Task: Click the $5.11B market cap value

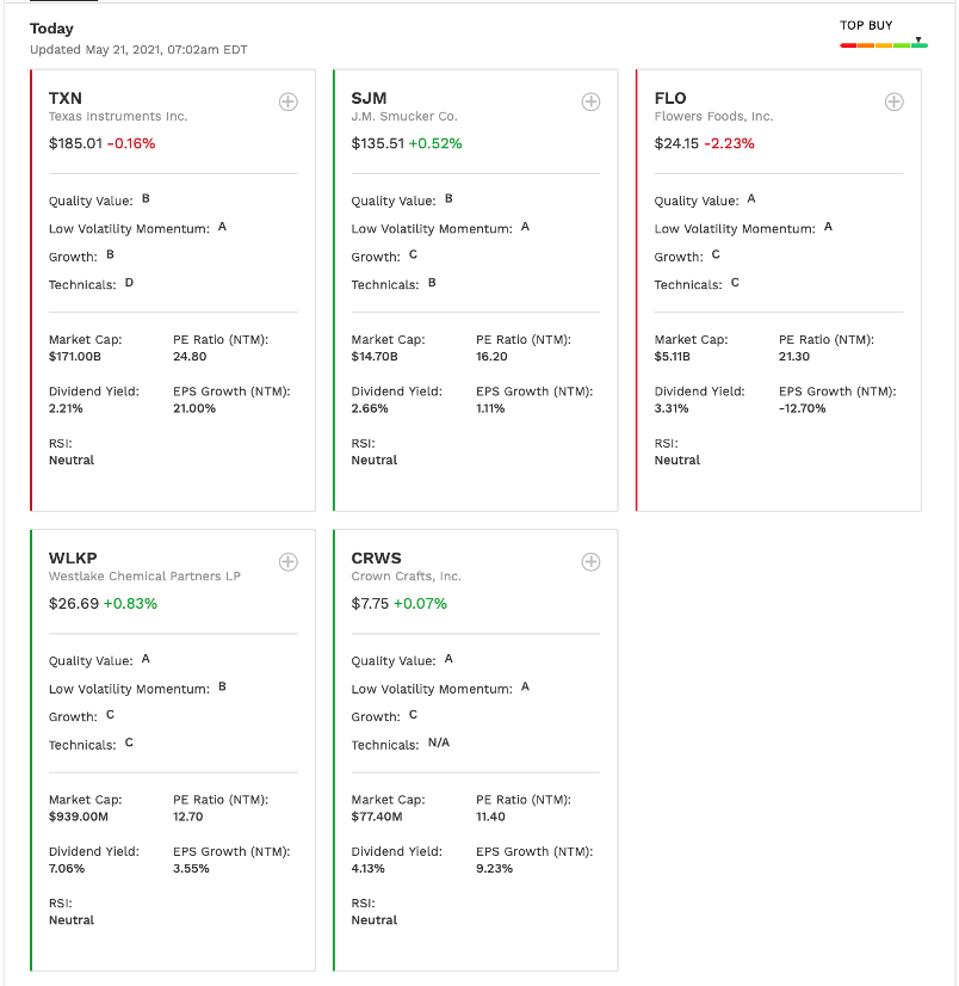Action: (x=672, y=357)
